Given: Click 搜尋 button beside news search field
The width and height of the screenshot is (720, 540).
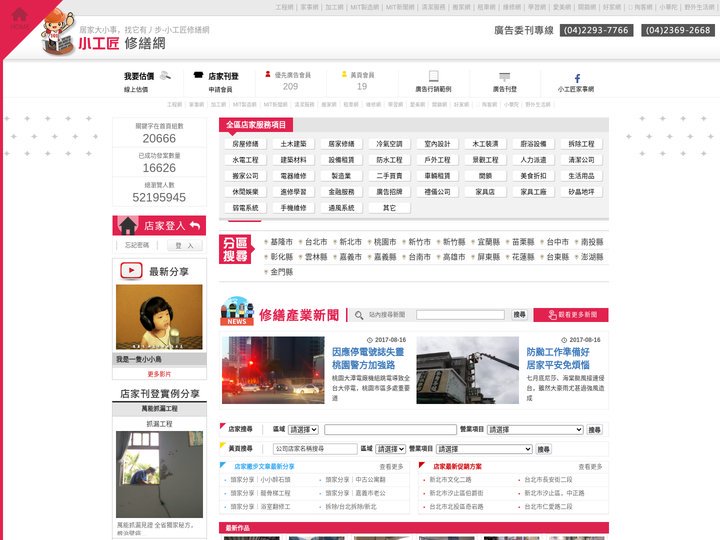Looking at the screenshot, I should tap(519, 315).
